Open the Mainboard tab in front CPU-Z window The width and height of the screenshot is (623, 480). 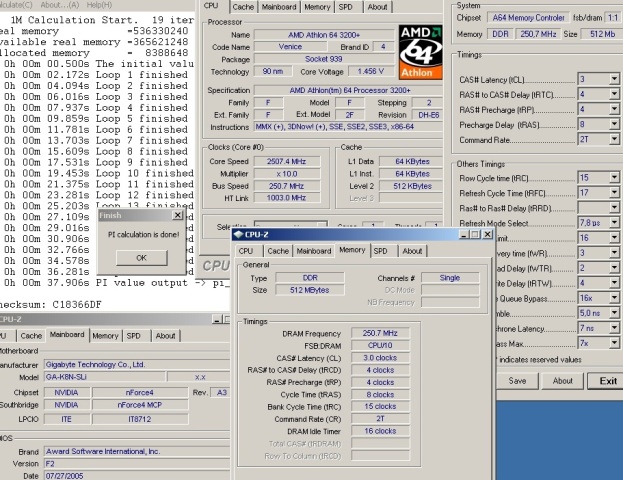[314, 251]
